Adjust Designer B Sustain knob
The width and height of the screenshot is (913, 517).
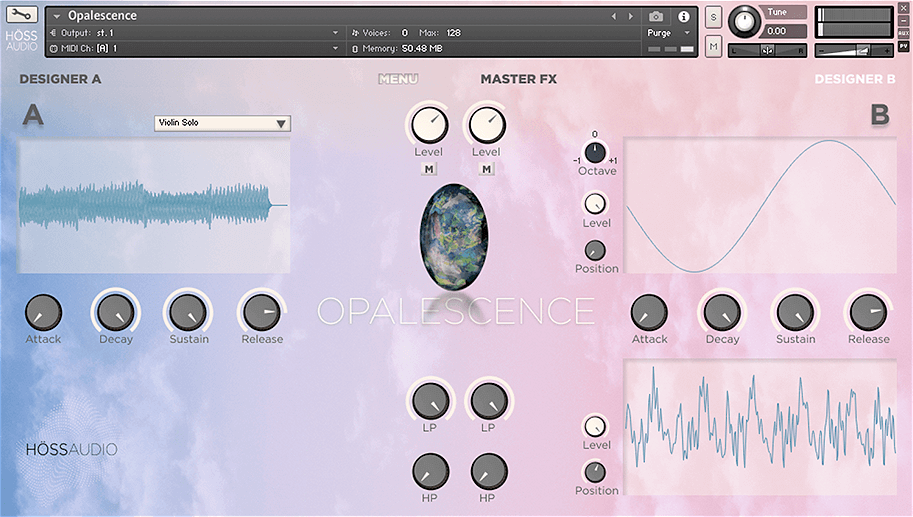(x=795, y=312)
